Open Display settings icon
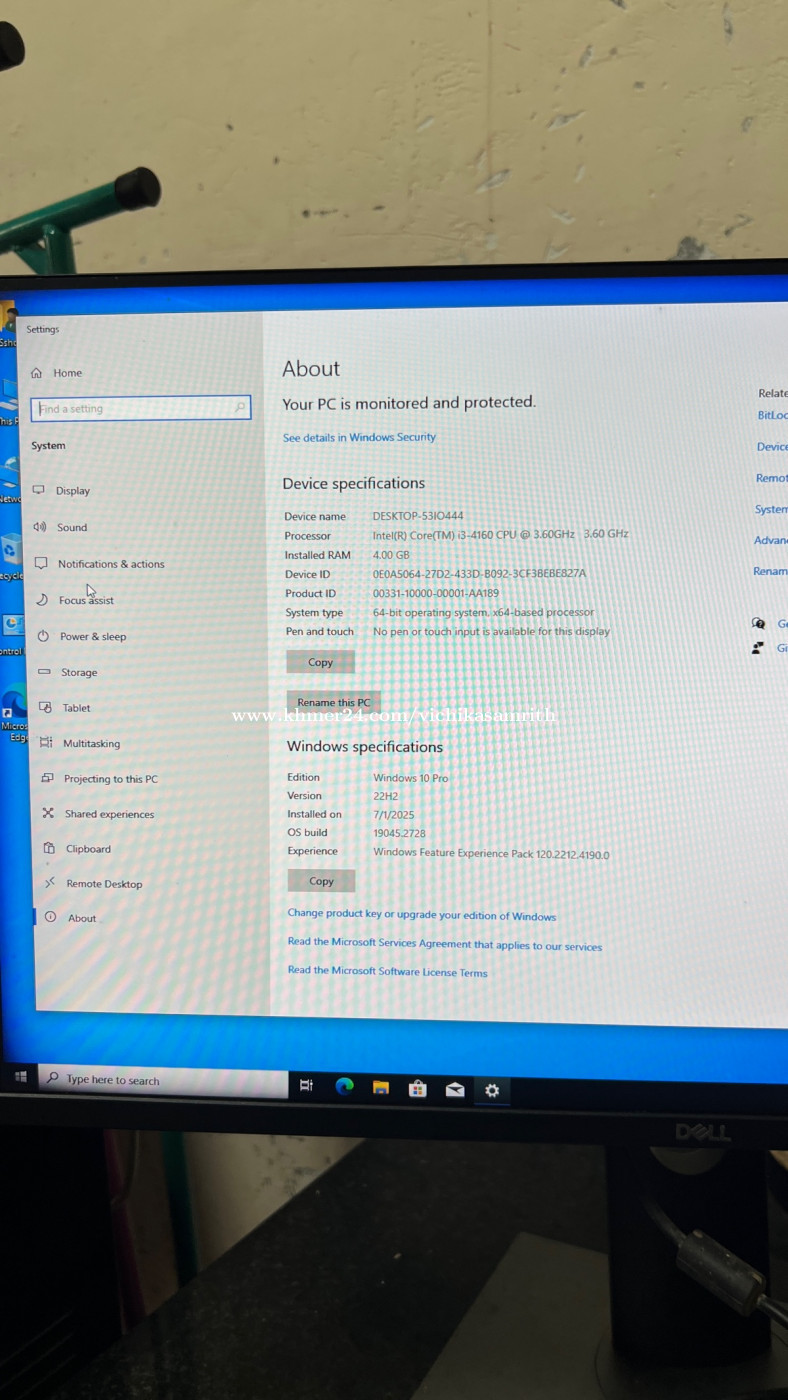Screen dimensions: 788x1400 click(39, 490)
